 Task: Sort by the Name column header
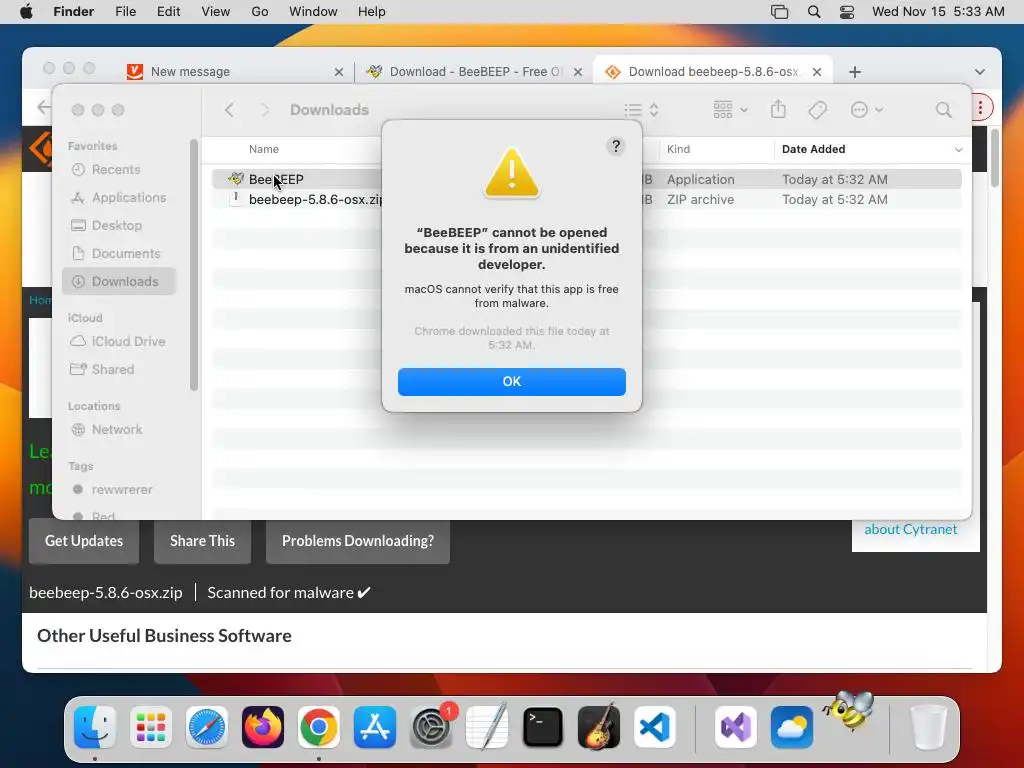tap(264, 149)
